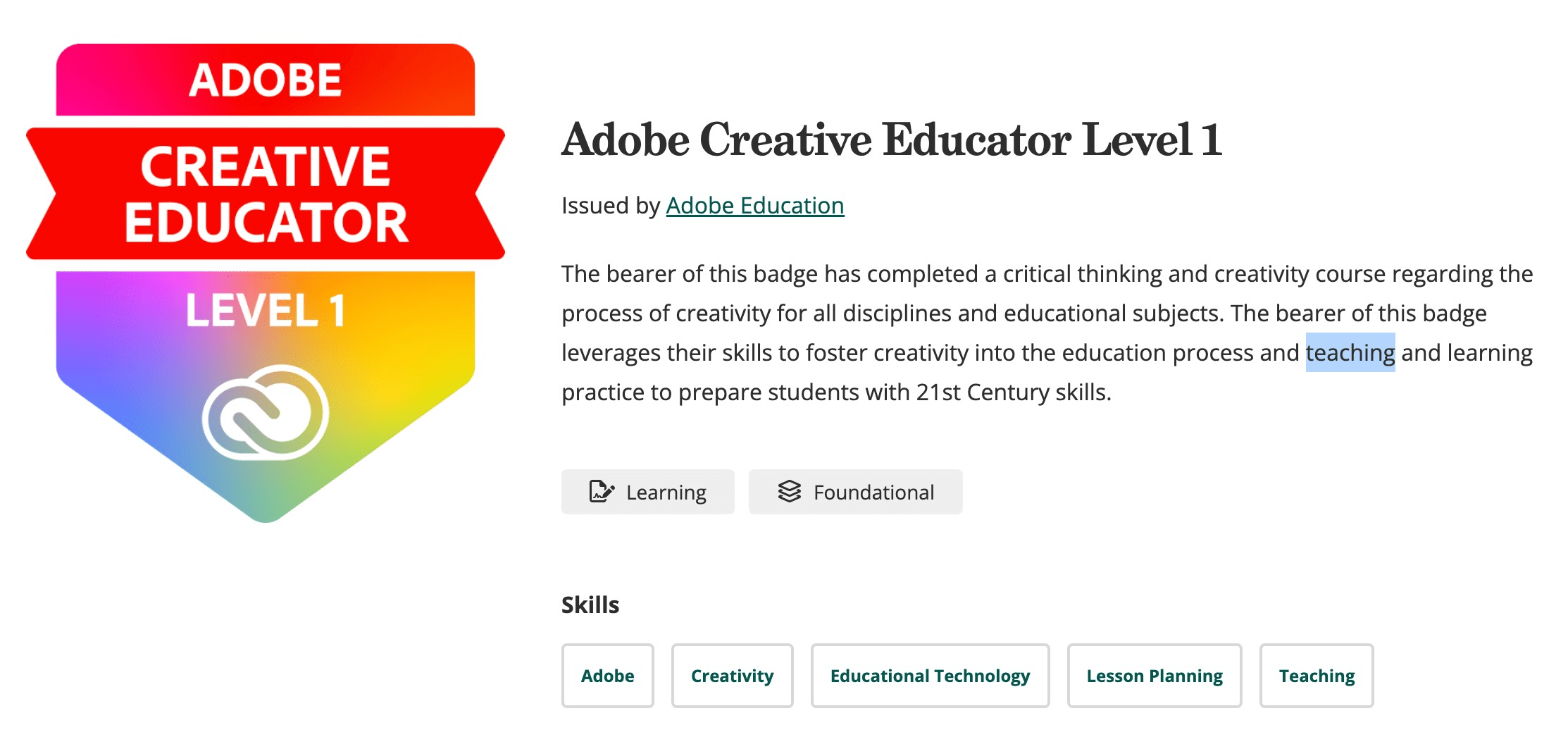1568x737 pixels.
Task: Click the Creative Cloud logo on the badge
Action: coord(265,413)
